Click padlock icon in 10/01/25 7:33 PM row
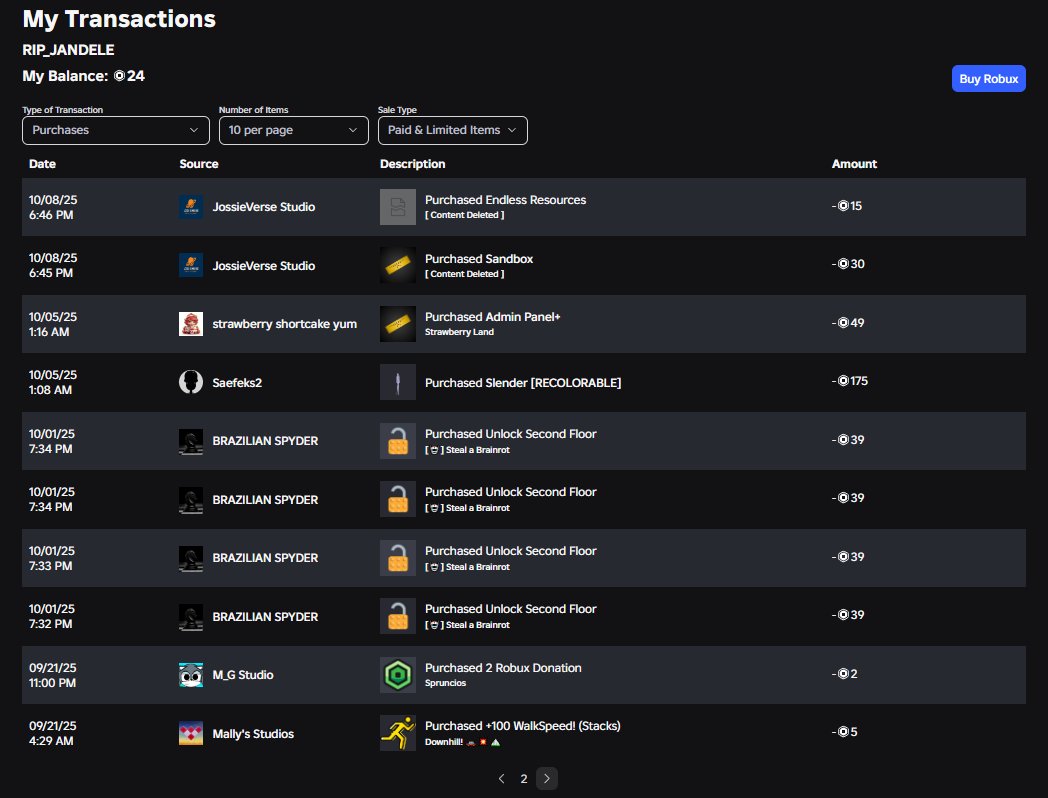This screenshot has width=1048, height=798. (x=398, y=558)
